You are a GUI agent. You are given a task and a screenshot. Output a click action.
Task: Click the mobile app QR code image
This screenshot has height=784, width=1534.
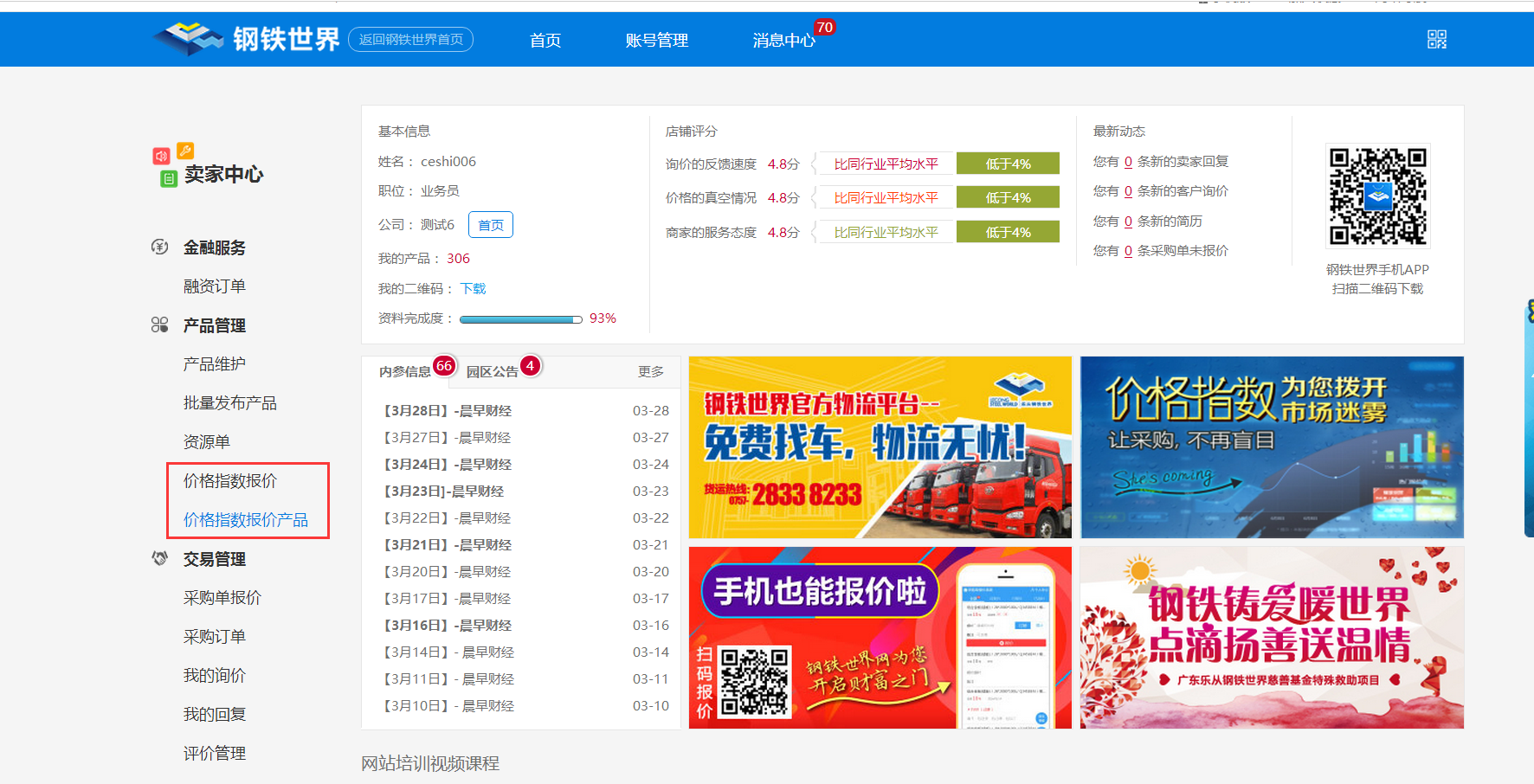tap(1377, 196)
